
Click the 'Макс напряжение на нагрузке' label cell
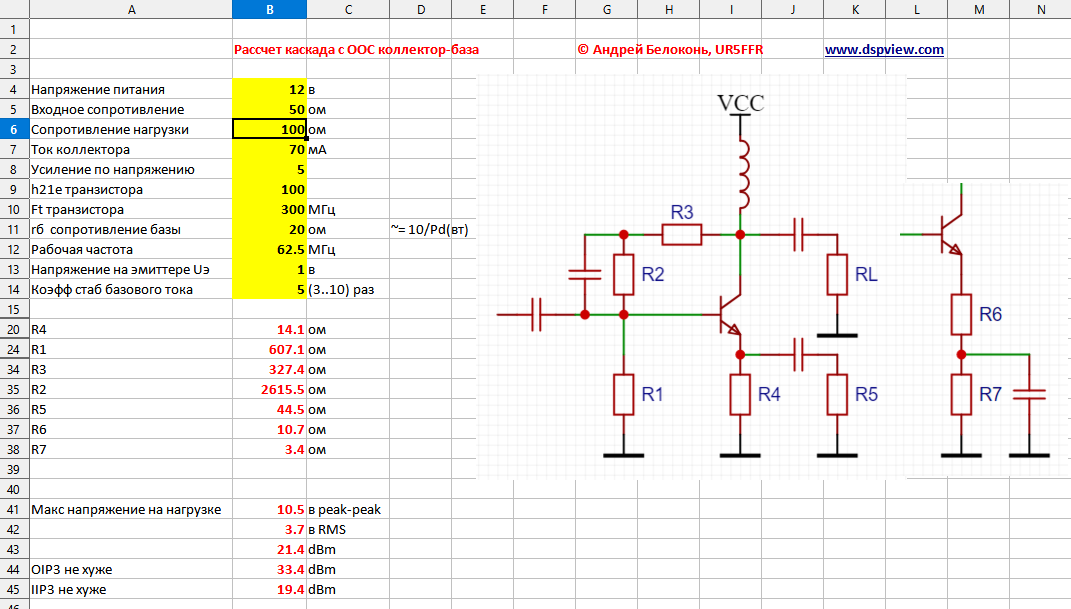126,509
